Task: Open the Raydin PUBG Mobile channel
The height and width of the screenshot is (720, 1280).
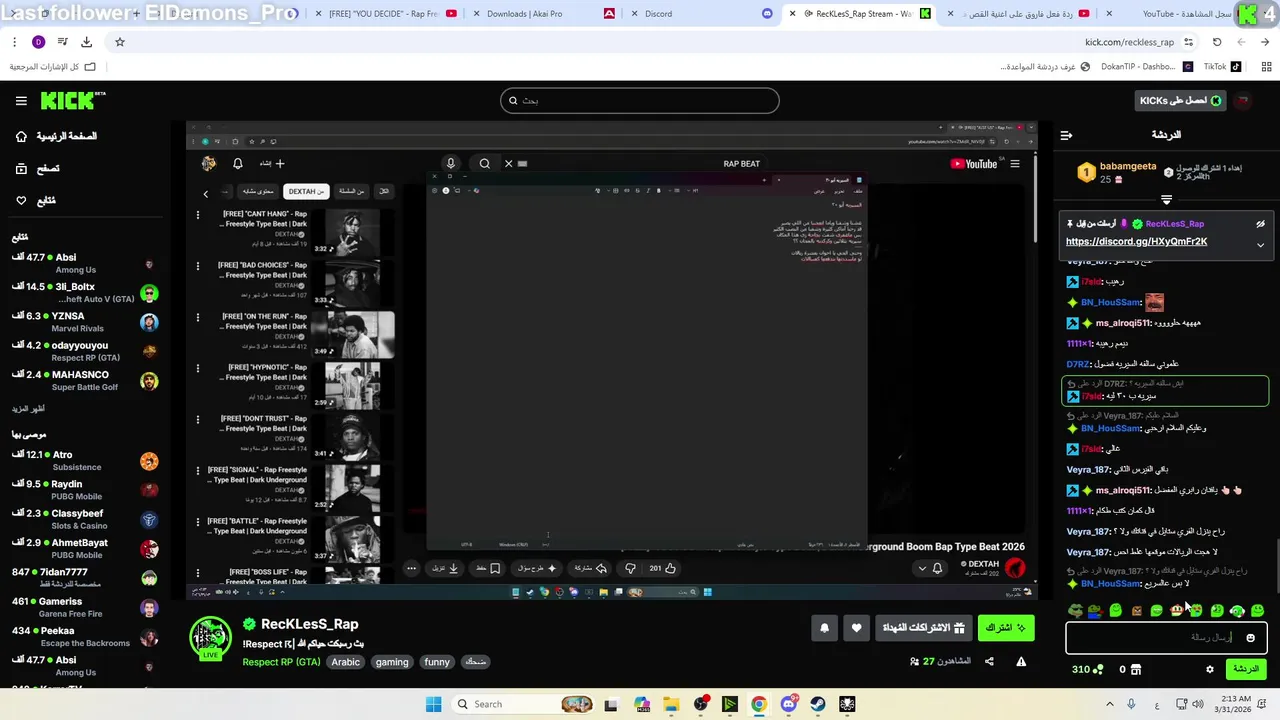Action: point(85,490)
